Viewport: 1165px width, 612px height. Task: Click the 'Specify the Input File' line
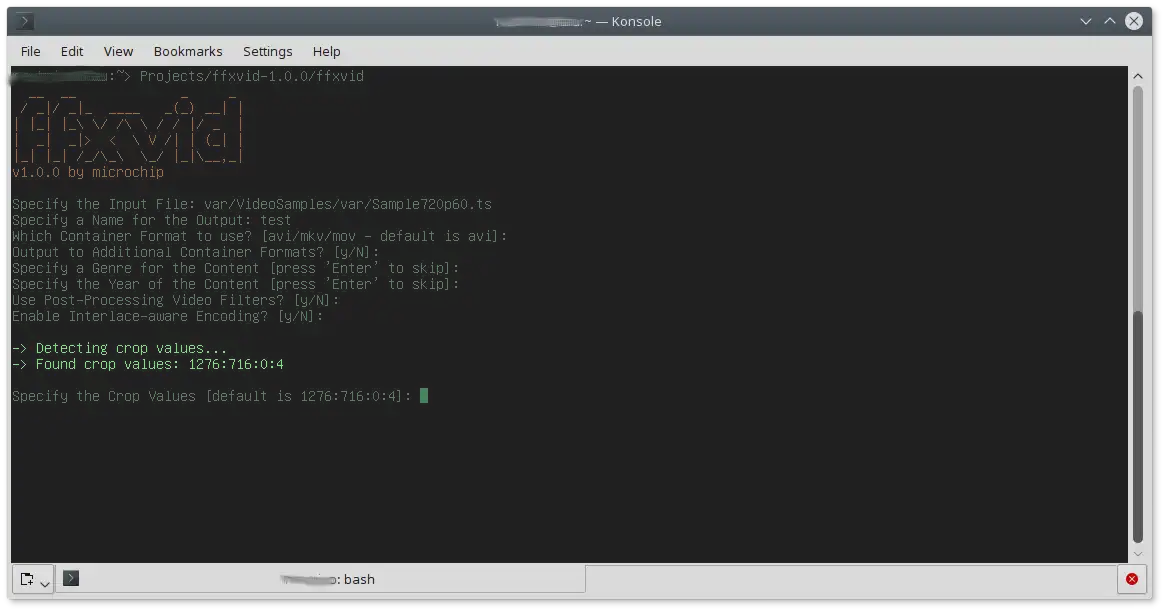[252, 204]
